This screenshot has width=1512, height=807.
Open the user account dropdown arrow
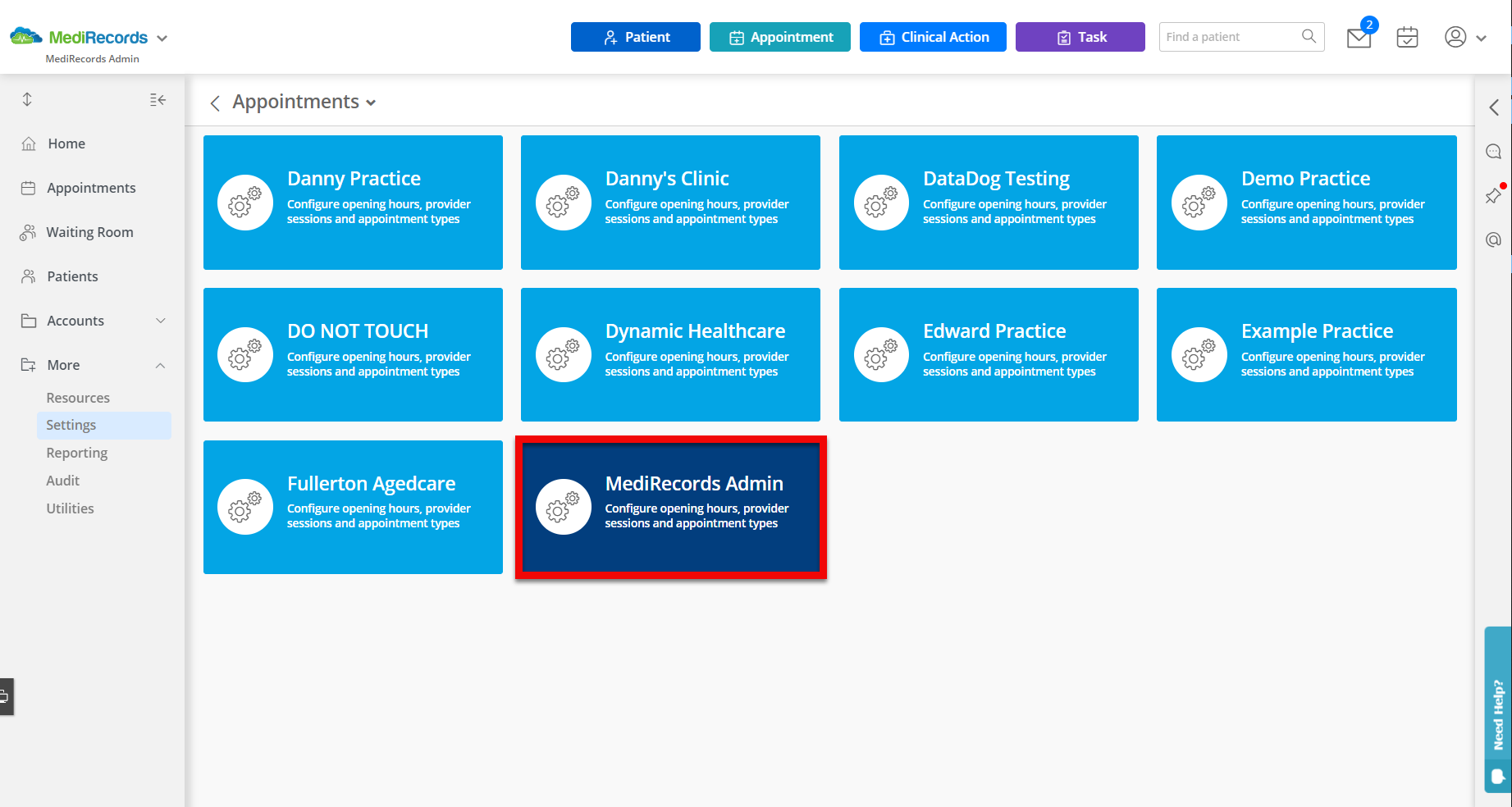pos(1481,38)
